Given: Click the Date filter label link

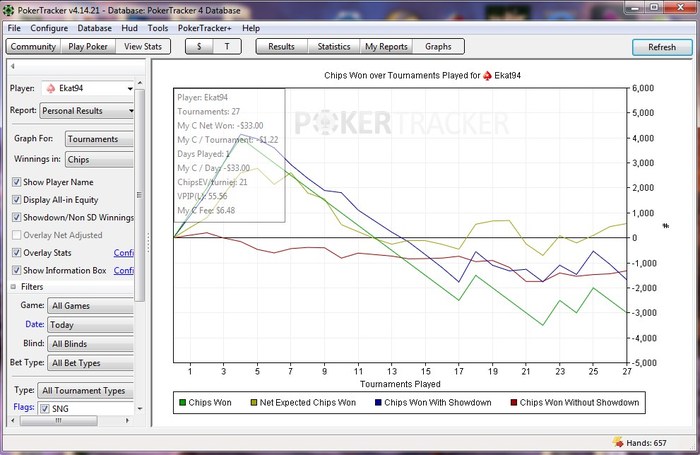Looking at the screenshot, I should 34,324.
